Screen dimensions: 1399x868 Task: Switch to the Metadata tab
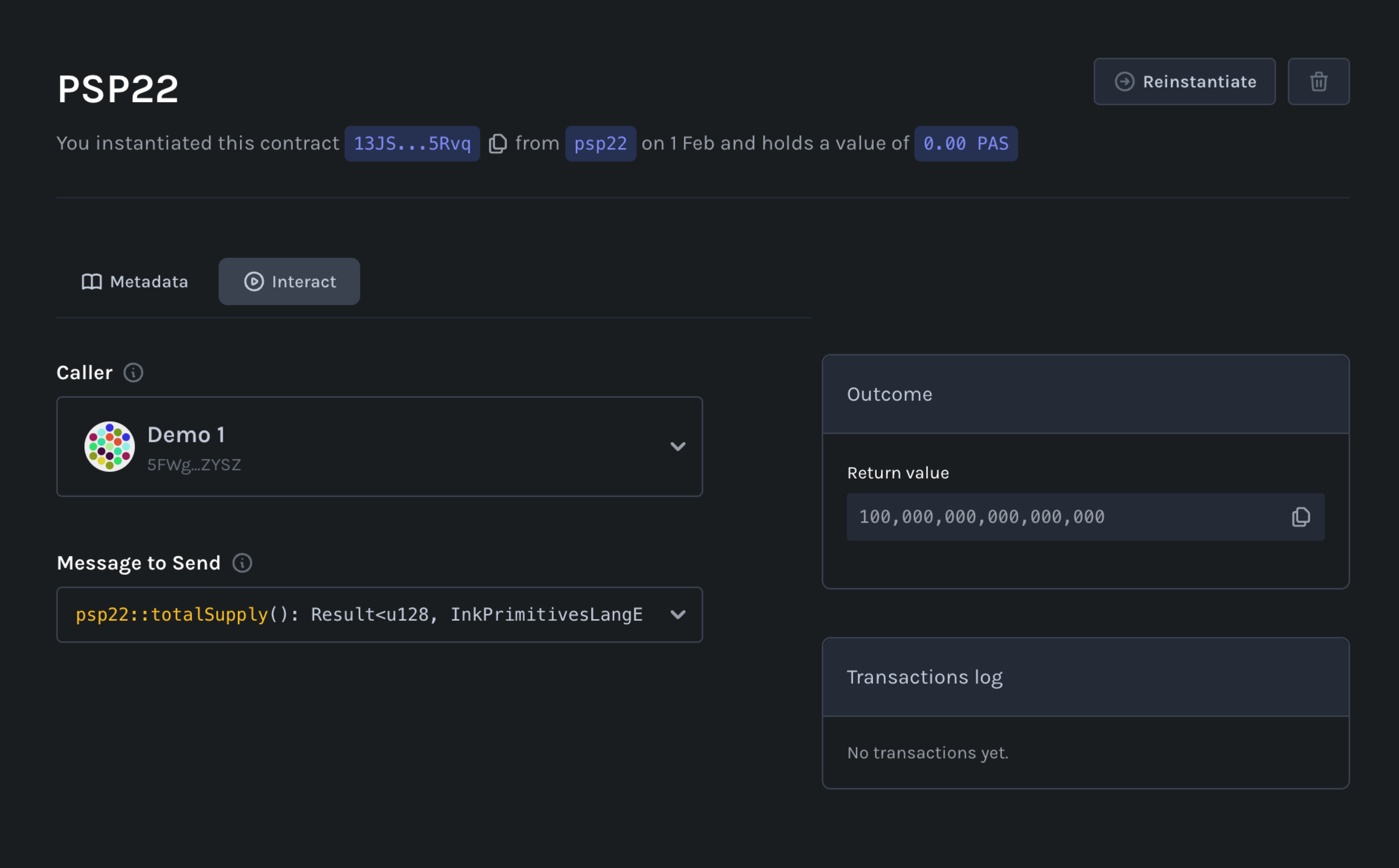click(136, 282)
